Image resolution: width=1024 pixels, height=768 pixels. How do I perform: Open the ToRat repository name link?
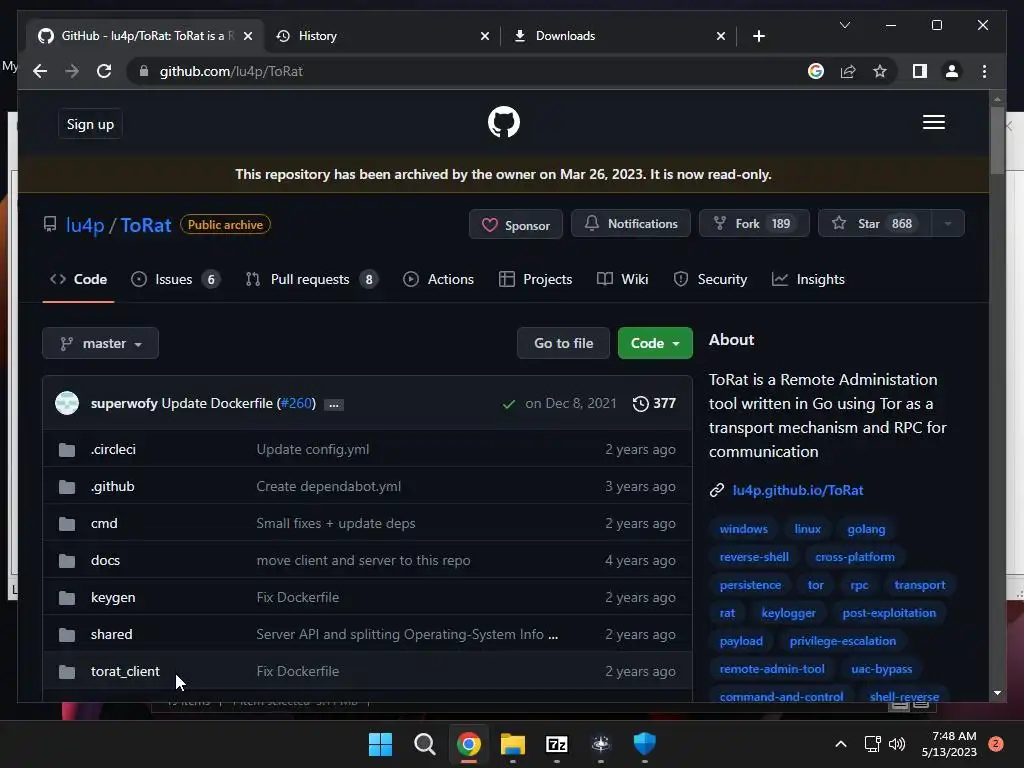(146, 225)
